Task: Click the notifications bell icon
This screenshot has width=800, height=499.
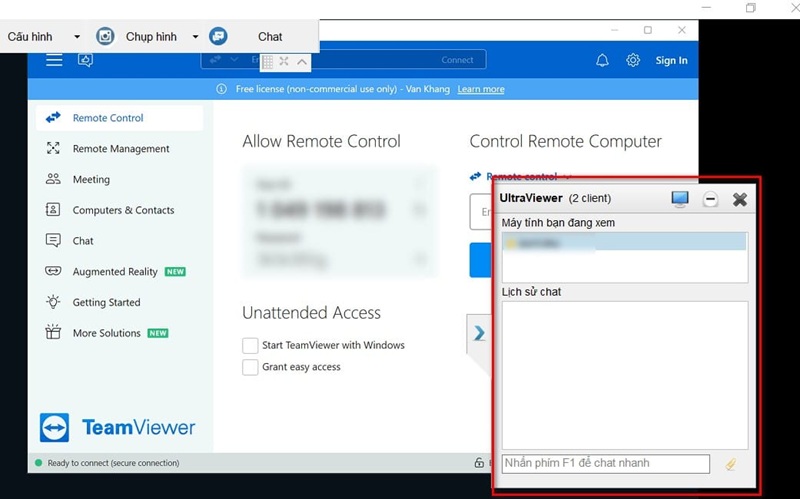Action: [x=602, y=60]
